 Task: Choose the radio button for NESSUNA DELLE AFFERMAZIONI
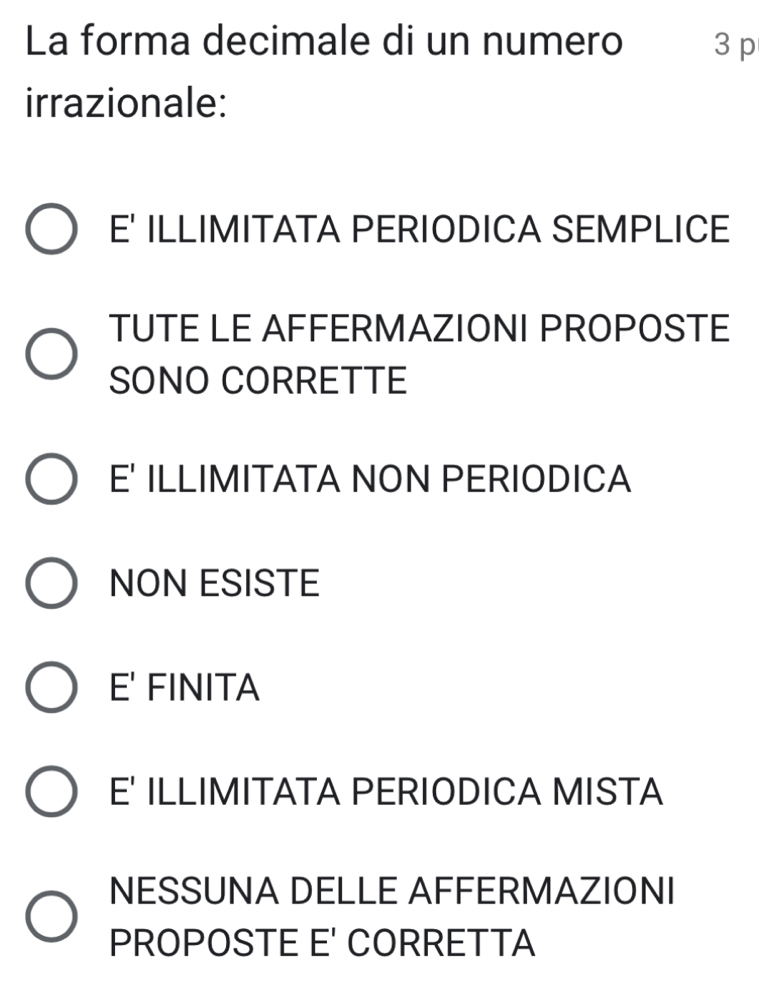point(50,917)
